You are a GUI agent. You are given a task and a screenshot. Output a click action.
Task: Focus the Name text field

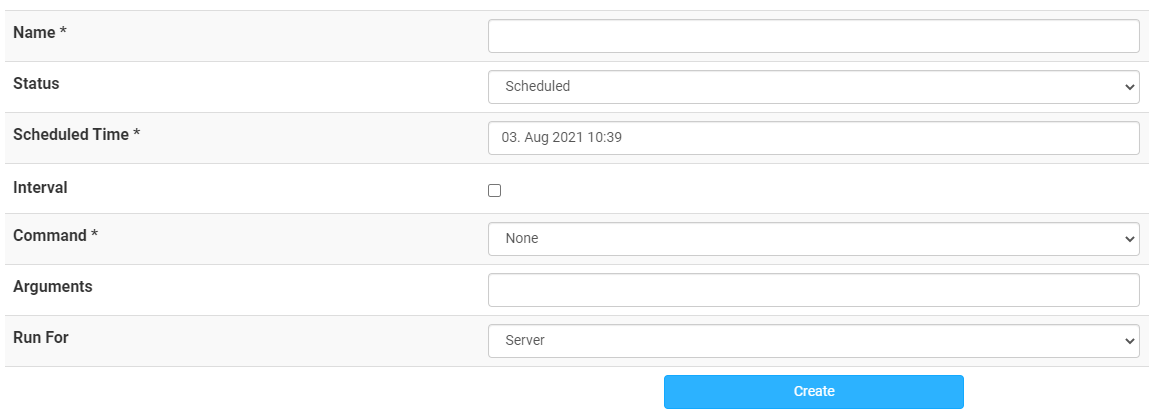pyautogui.click(x=813, y=36)
